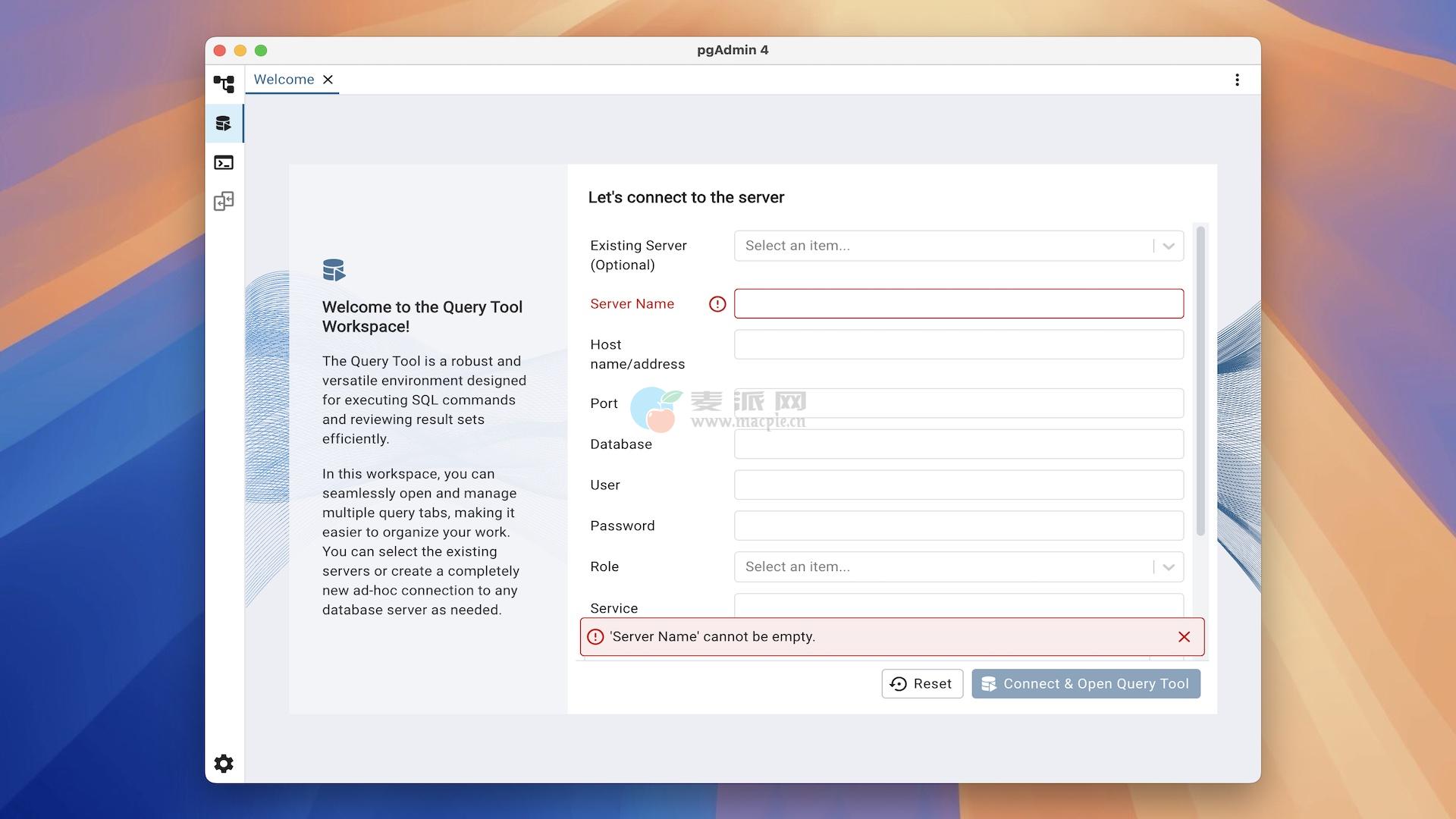Open the PSQL Tool workspace icon
The image size is (1456, 819).
(224, 162)
